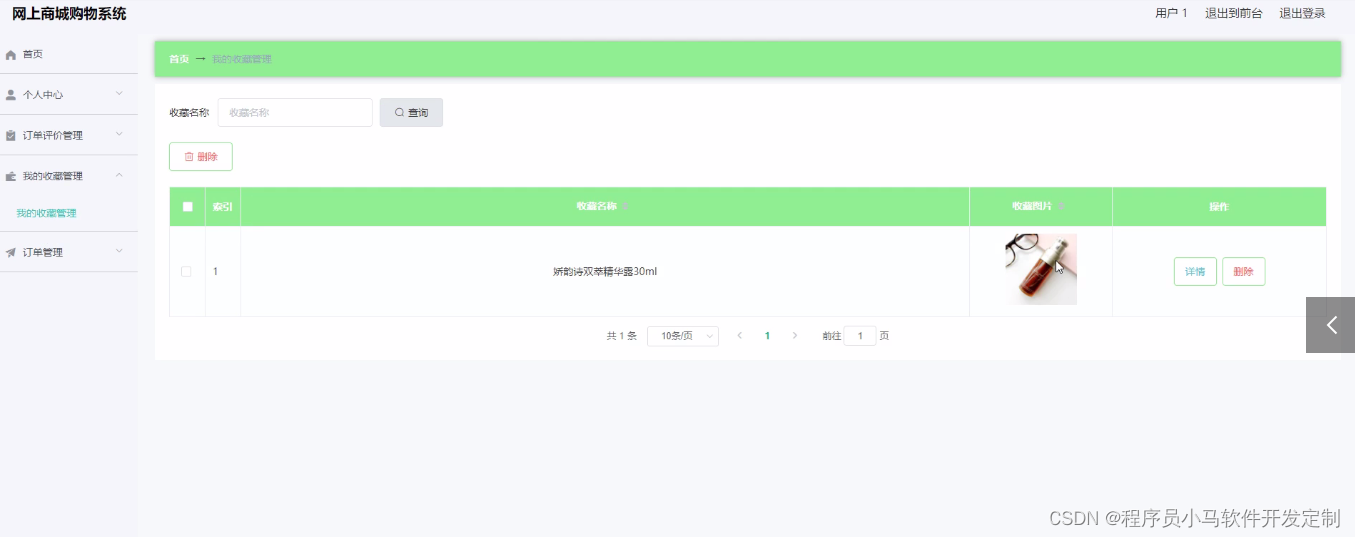The height and width of the screenshot is (537, 1355).
Task: Click the home icon beside 首页
Action: pyautogui.click(x=11, y=55)
